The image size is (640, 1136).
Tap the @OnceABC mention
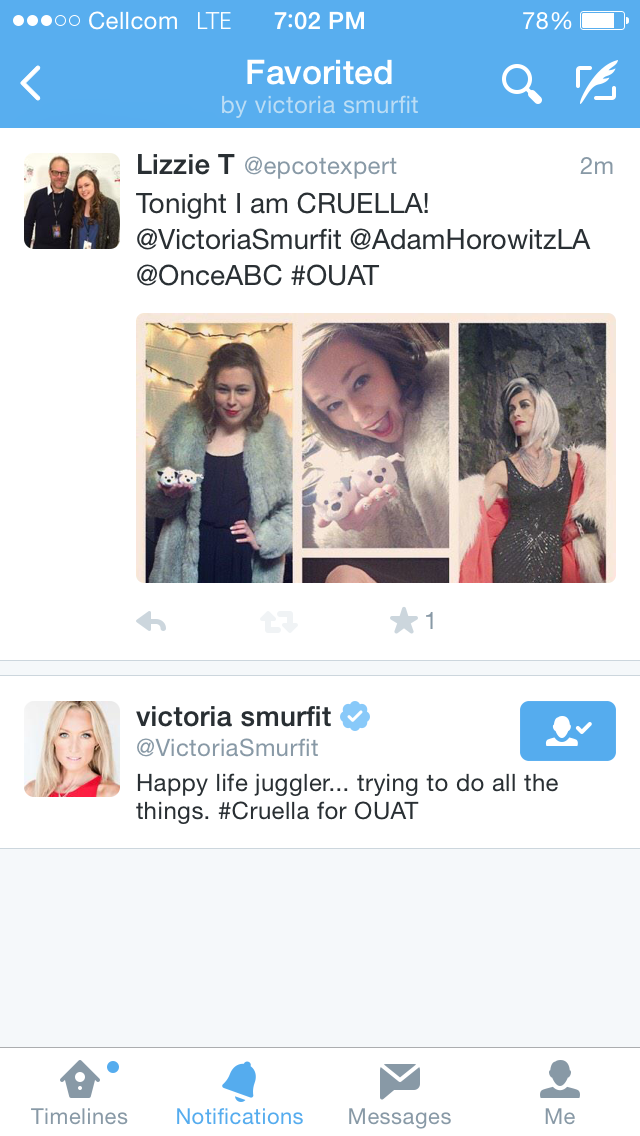209,275
